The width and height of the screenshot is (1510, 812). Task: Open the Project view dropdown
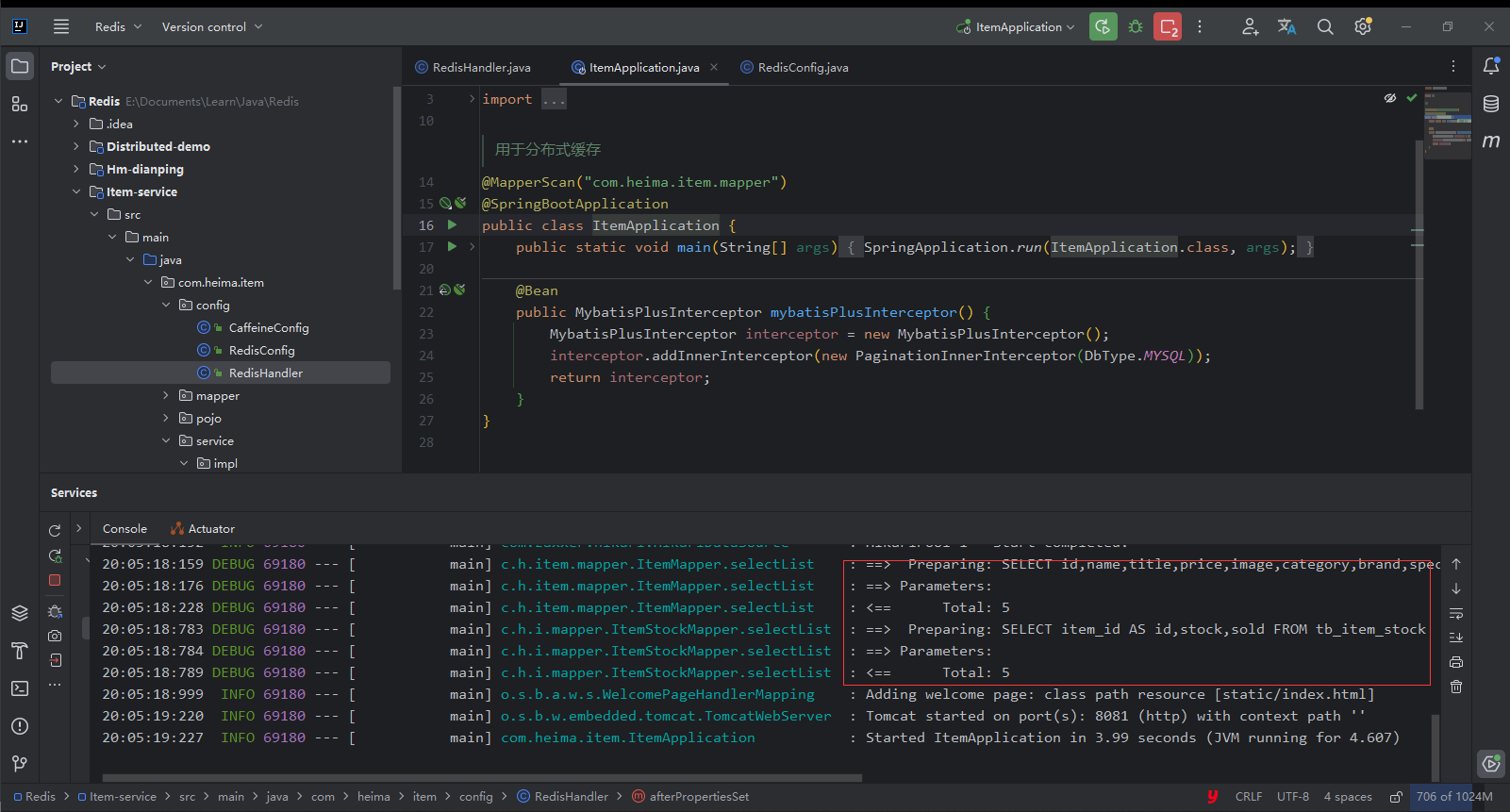pyautogui.click(x=78, y=66)
